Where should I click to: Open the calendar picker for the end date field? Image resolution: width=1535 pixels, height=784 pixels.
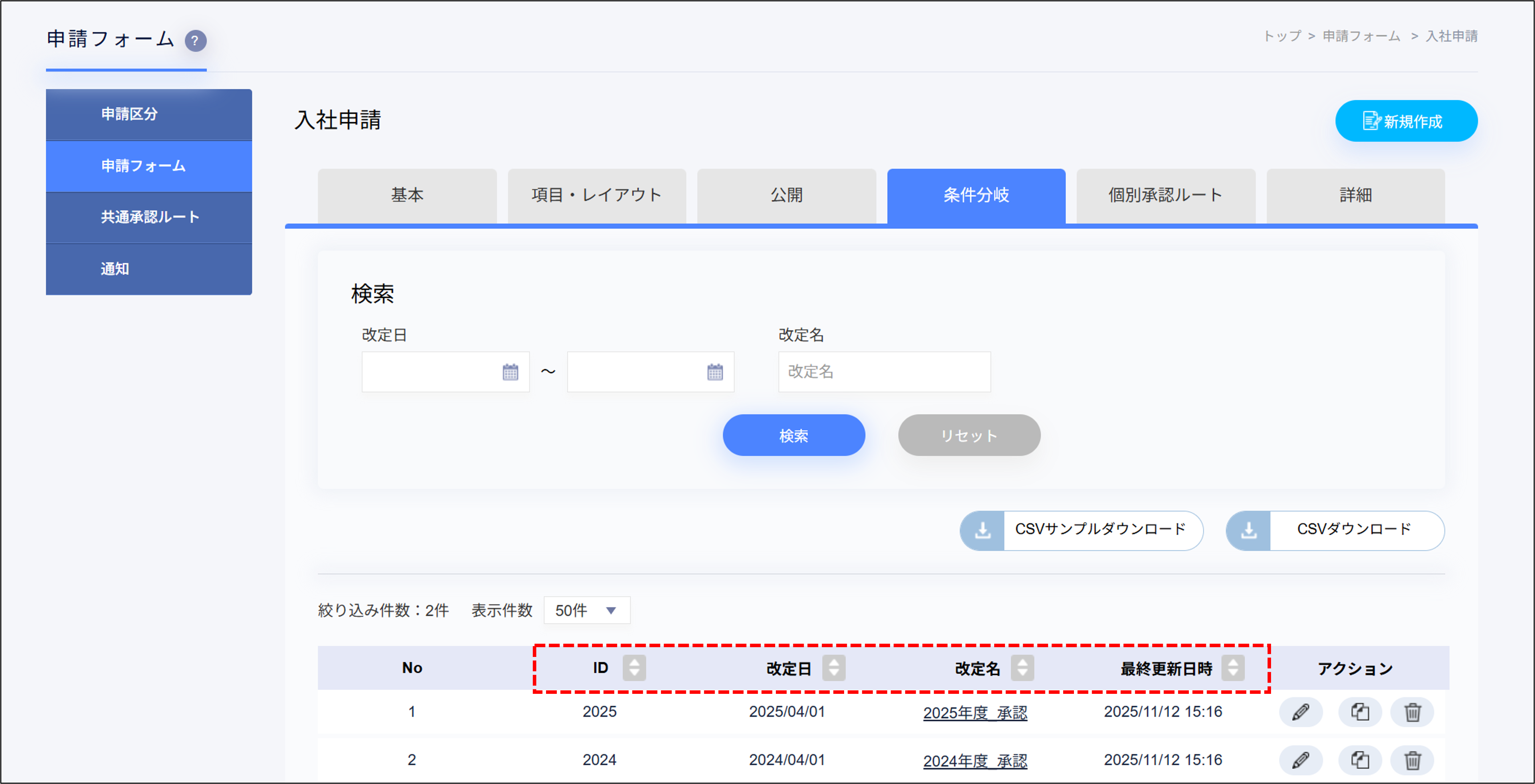coord(716,371)
